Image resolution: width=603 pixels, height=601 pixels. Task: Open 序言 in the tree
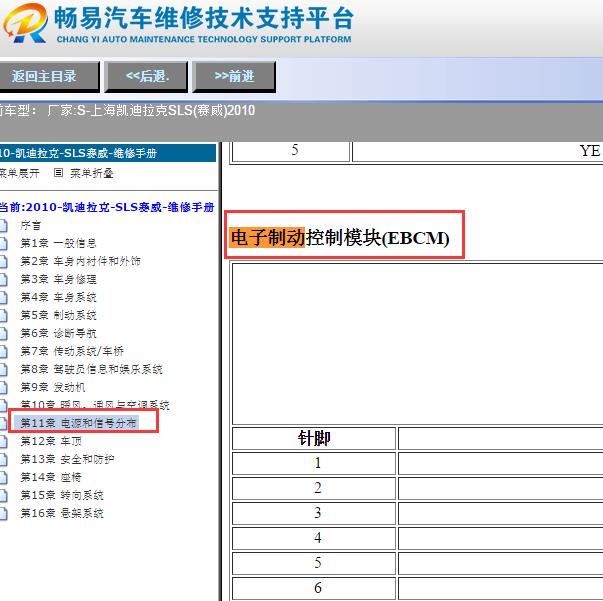pyautogui.click(x=31, y=225)
